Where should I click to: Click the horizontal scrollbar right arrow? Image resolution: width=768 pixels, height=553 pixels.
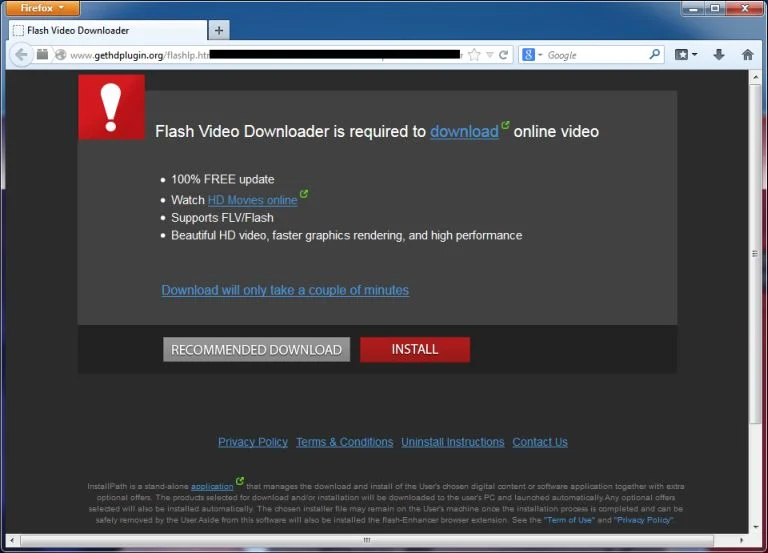click(741, 540)
